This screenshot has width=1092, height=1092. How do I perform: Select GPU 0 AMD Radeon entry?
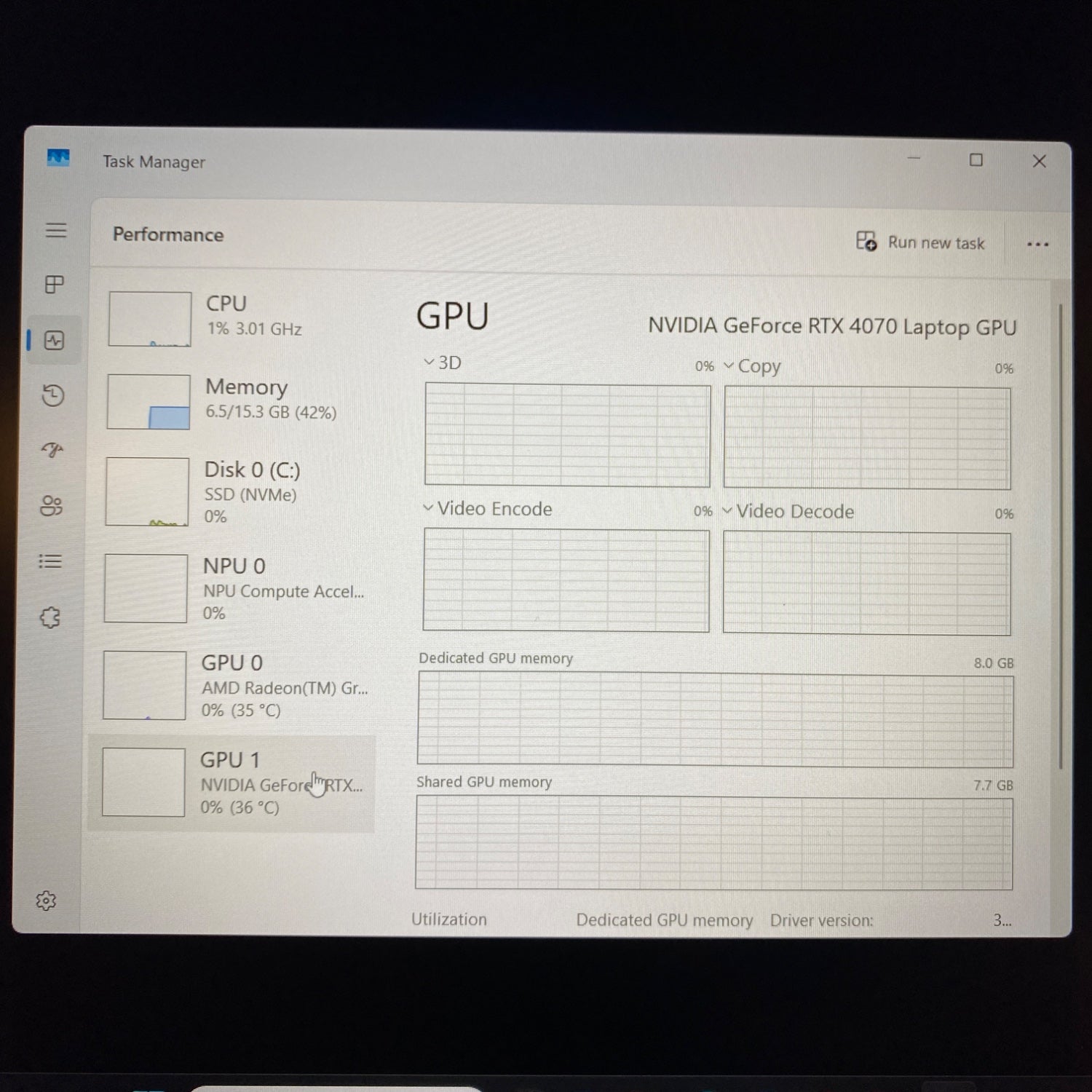(x=233, y=686)
